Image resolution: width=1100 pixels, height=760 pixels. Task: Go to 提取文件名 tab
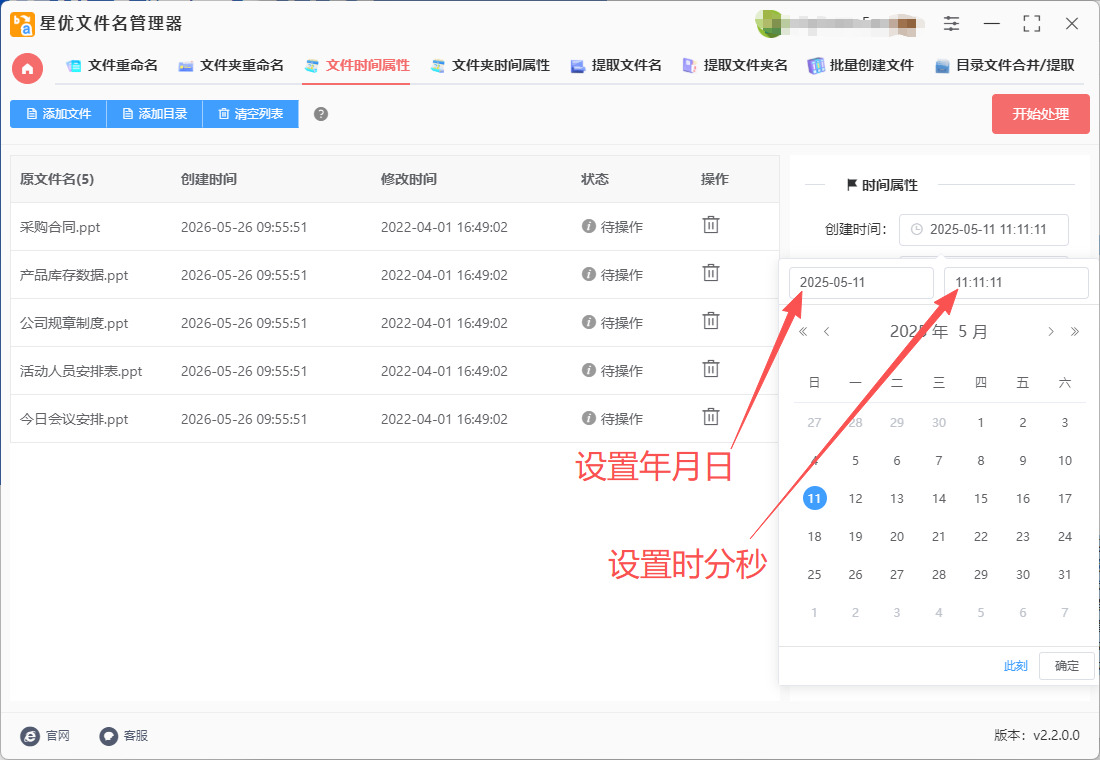pyautogui.click(x=616, y=66)
